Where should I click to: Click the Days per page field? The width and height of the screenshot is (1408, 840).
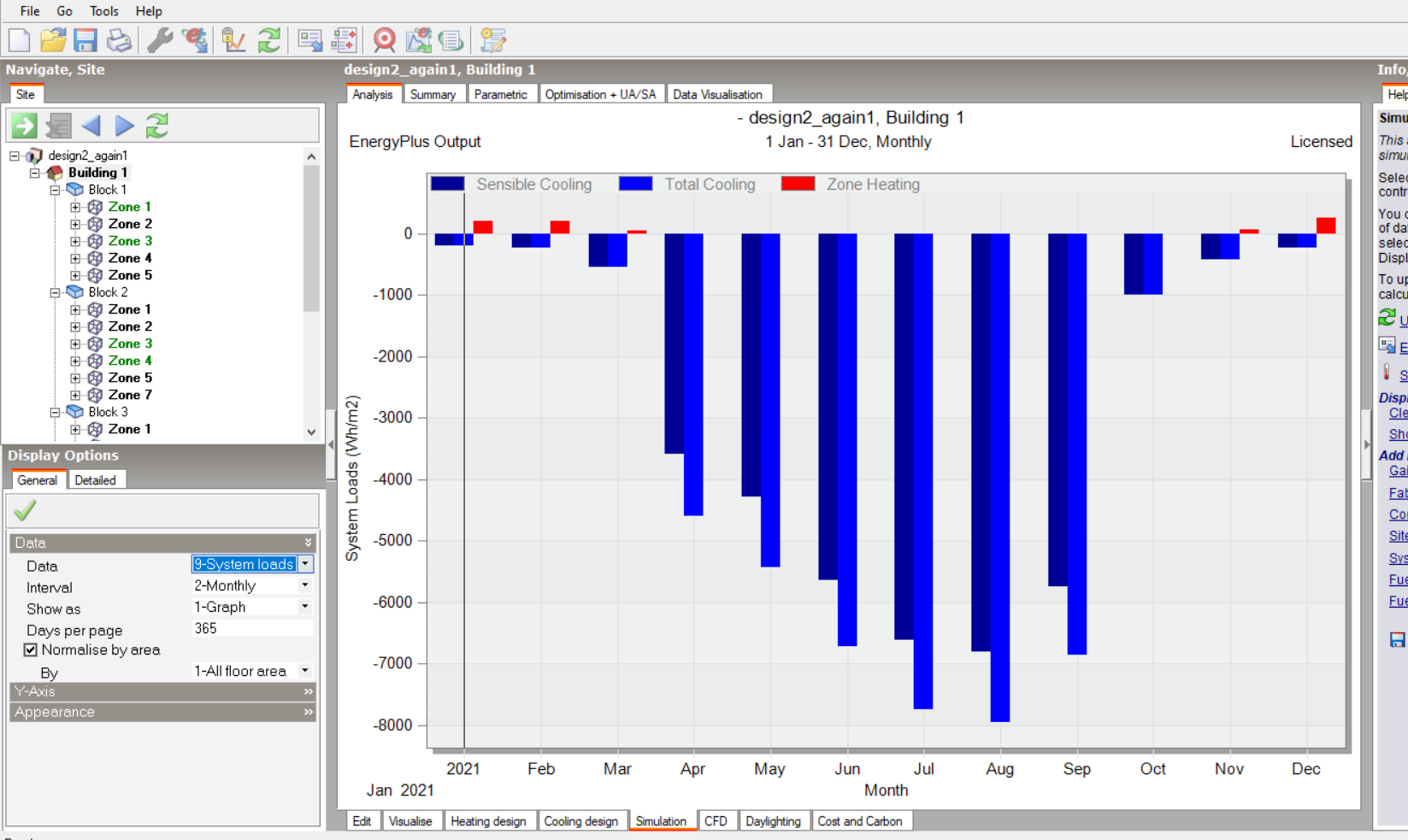pyautogui.click(x=252, y=628)
